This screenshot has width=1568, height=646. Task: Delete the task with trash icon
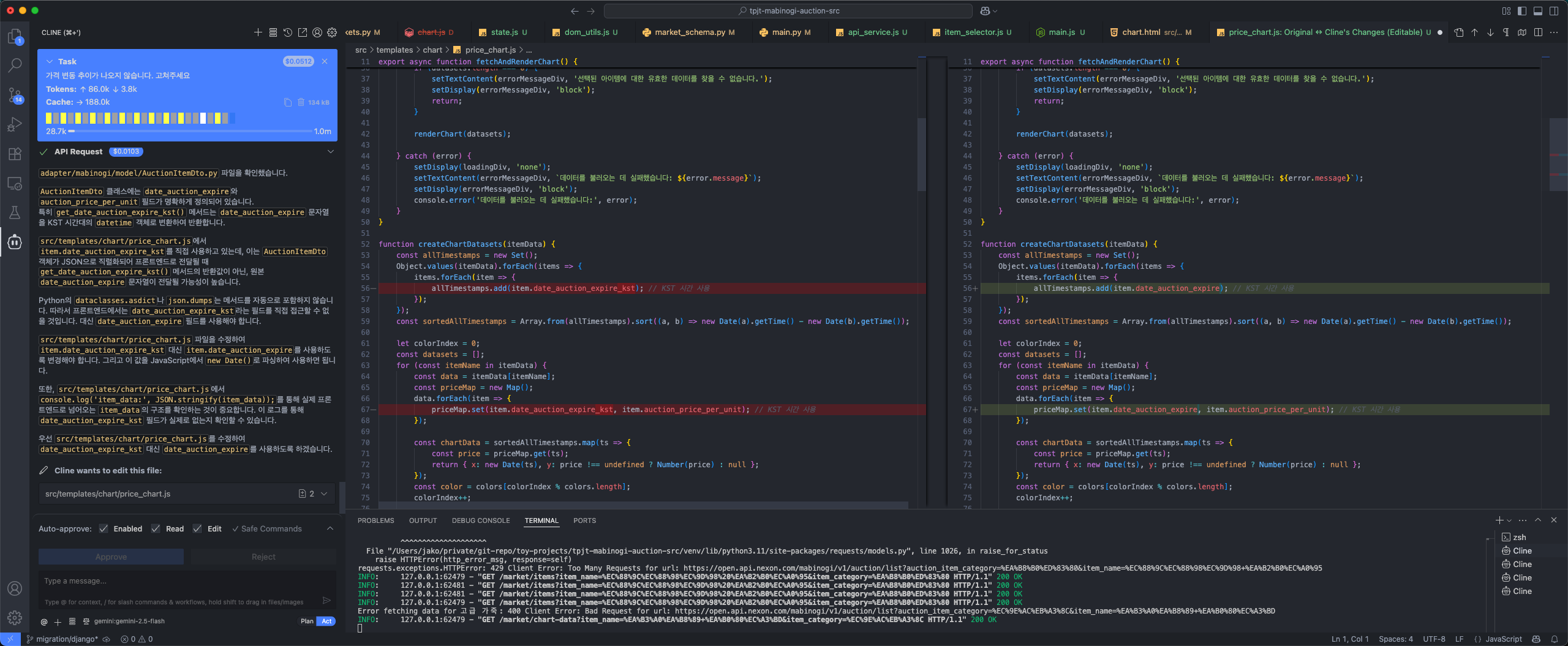[x=301, y=102]
